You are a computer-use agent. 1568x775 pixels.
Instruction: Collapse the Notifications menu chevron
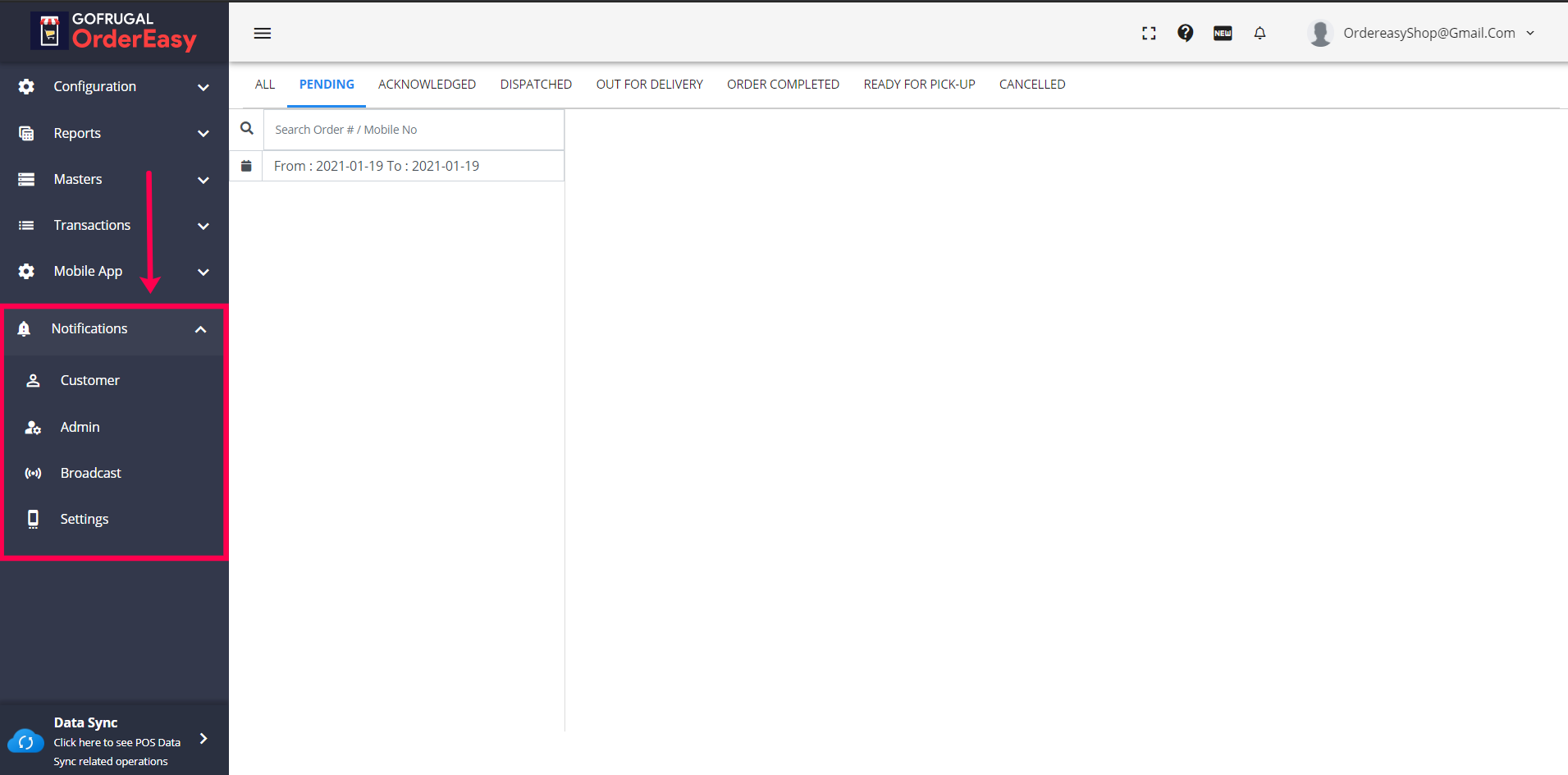click(x=201, y=329)
